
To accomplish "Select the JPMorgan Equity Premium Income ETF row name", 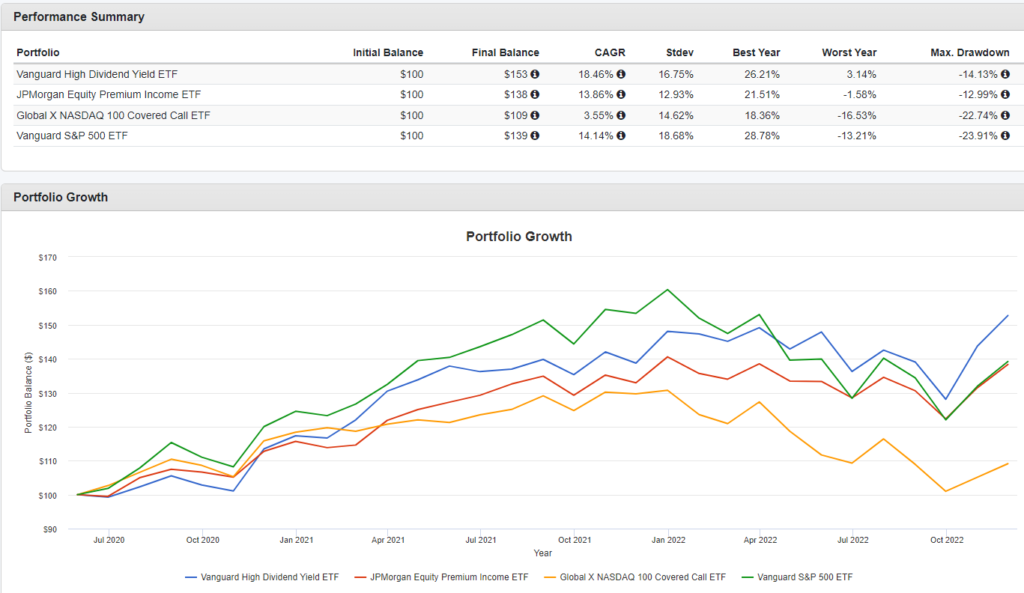I will (x=108, y=95).
